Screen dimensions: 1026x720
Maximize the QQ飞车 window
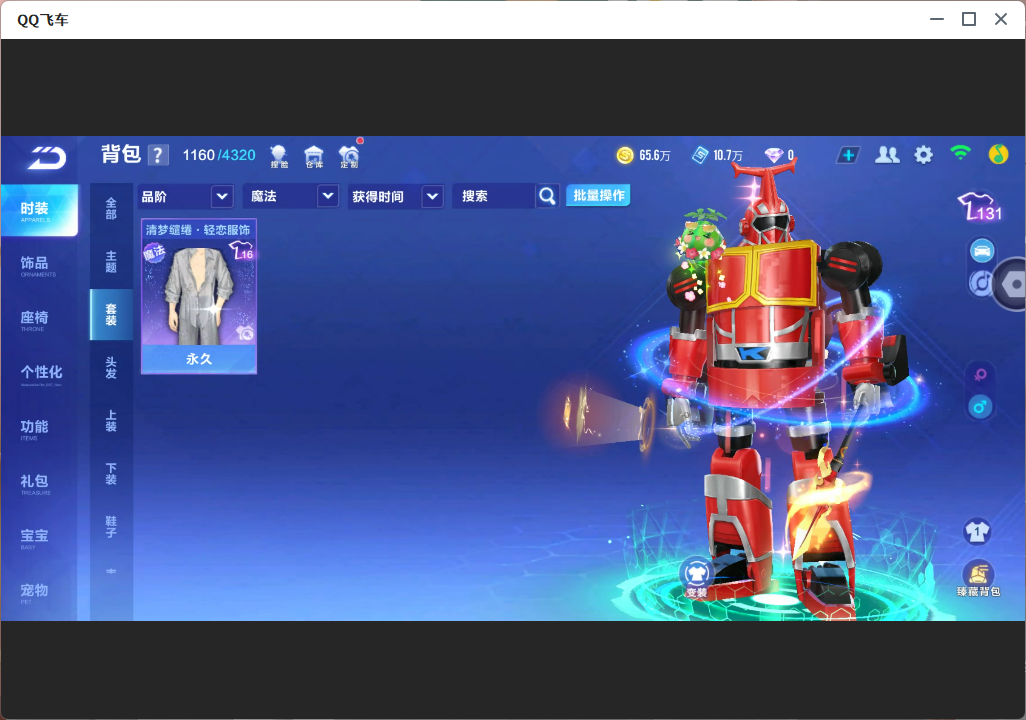[x=968, y=19]
